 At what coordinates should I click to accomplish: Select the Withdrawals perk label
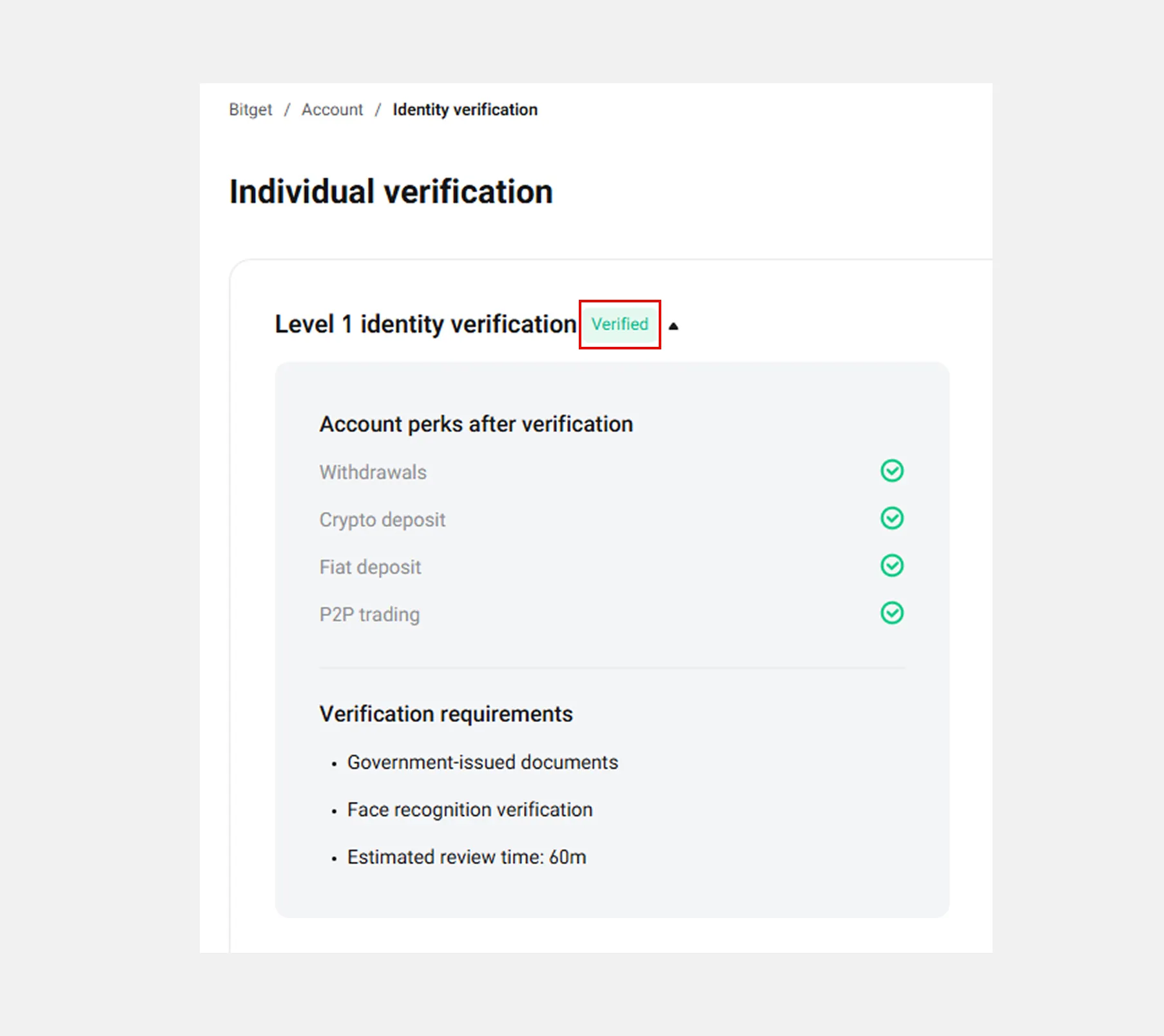tap(373, 473)
